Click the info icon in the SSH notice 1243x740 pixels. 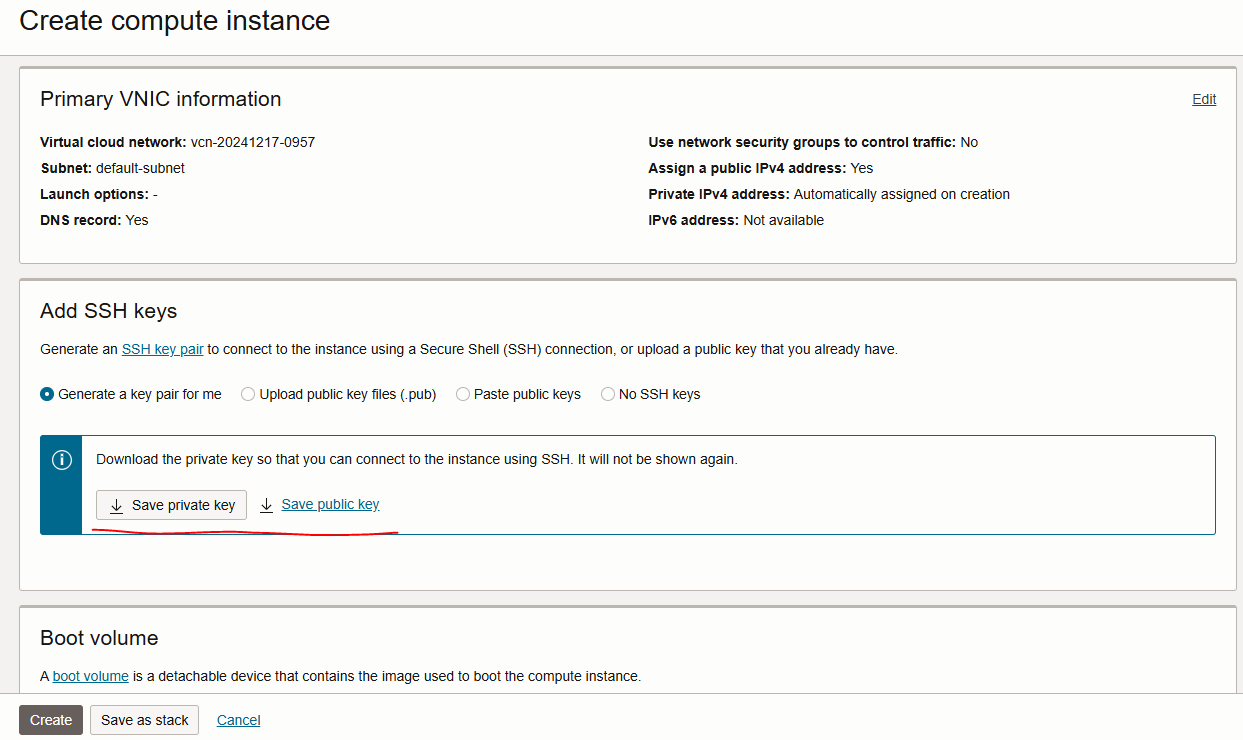tap(61, 460)
